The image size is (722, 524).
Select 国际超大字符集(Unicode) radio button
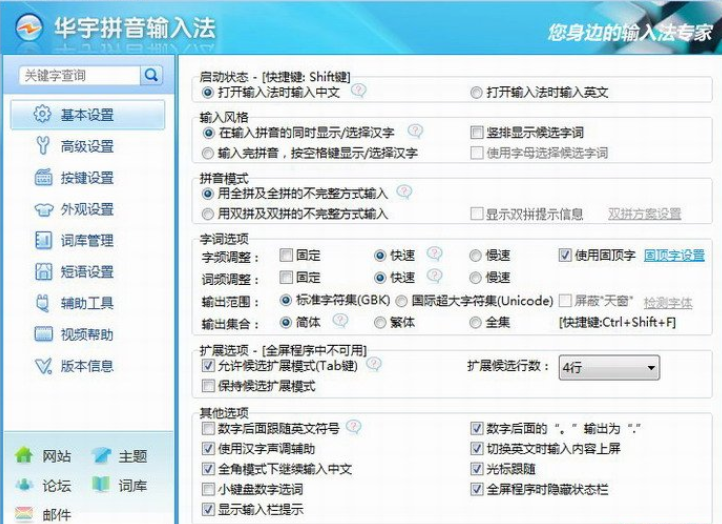(402, 301)
